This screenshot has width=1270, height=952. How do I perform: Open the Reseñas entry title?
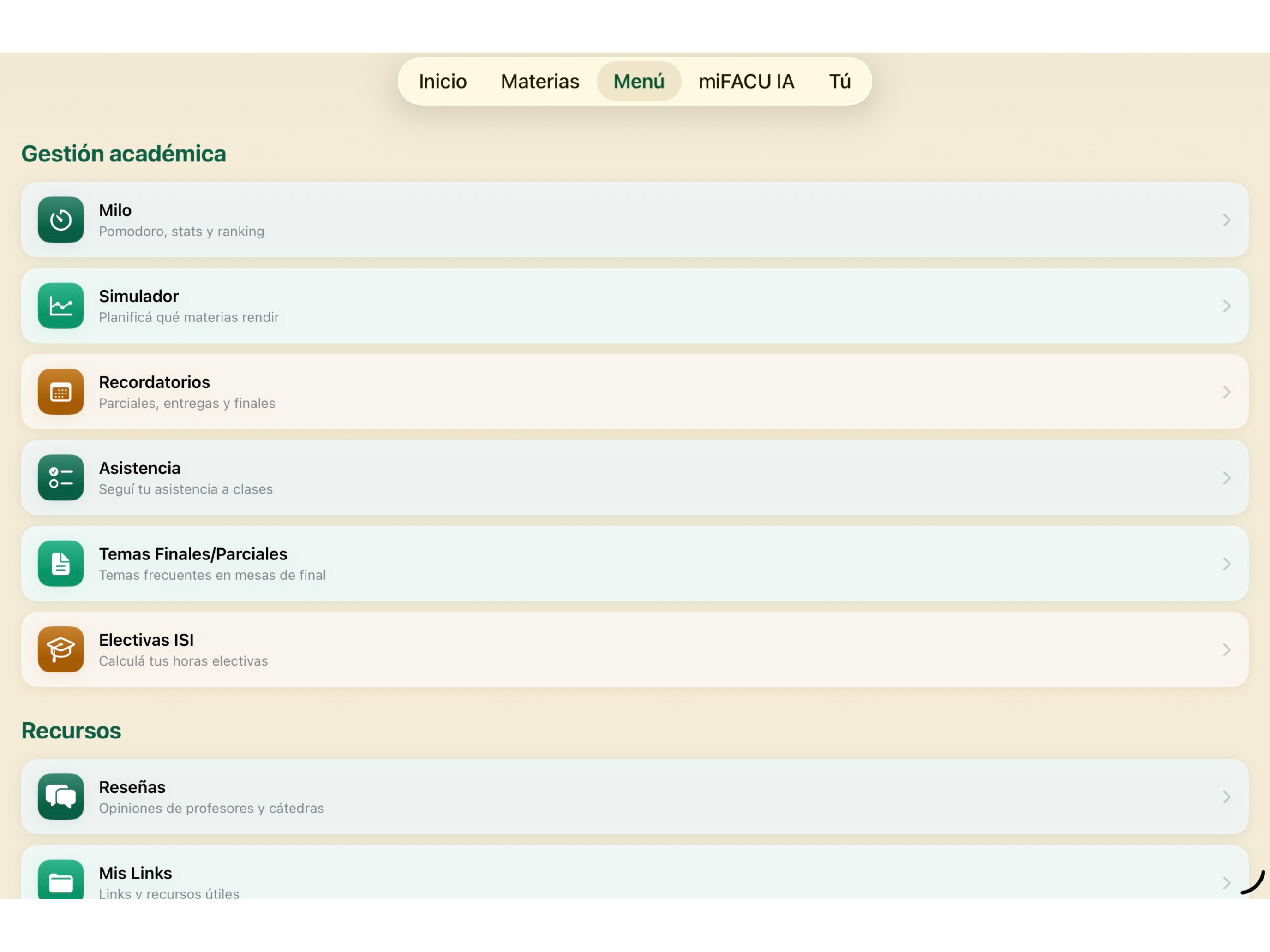pos(132,787)
